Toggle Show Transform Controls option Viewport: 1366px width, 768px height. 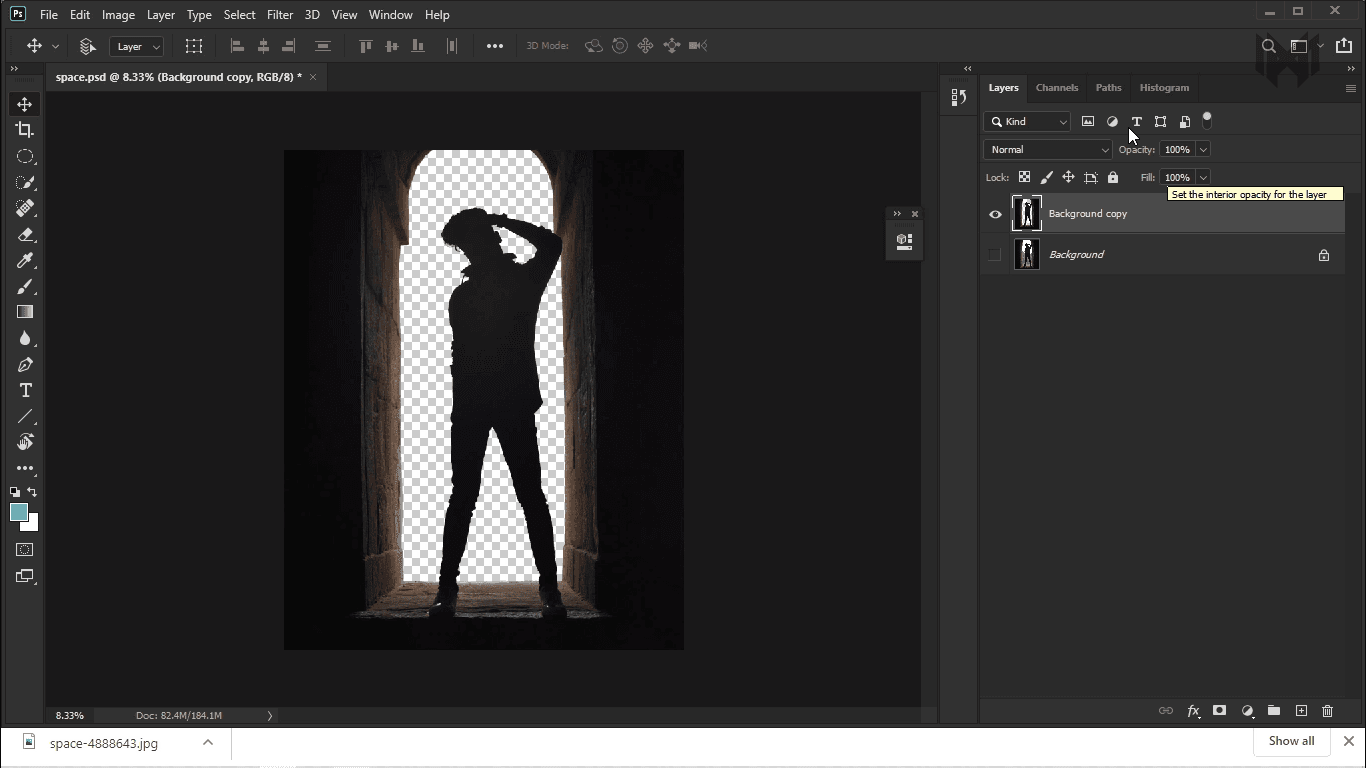click(x=194, y=46)
